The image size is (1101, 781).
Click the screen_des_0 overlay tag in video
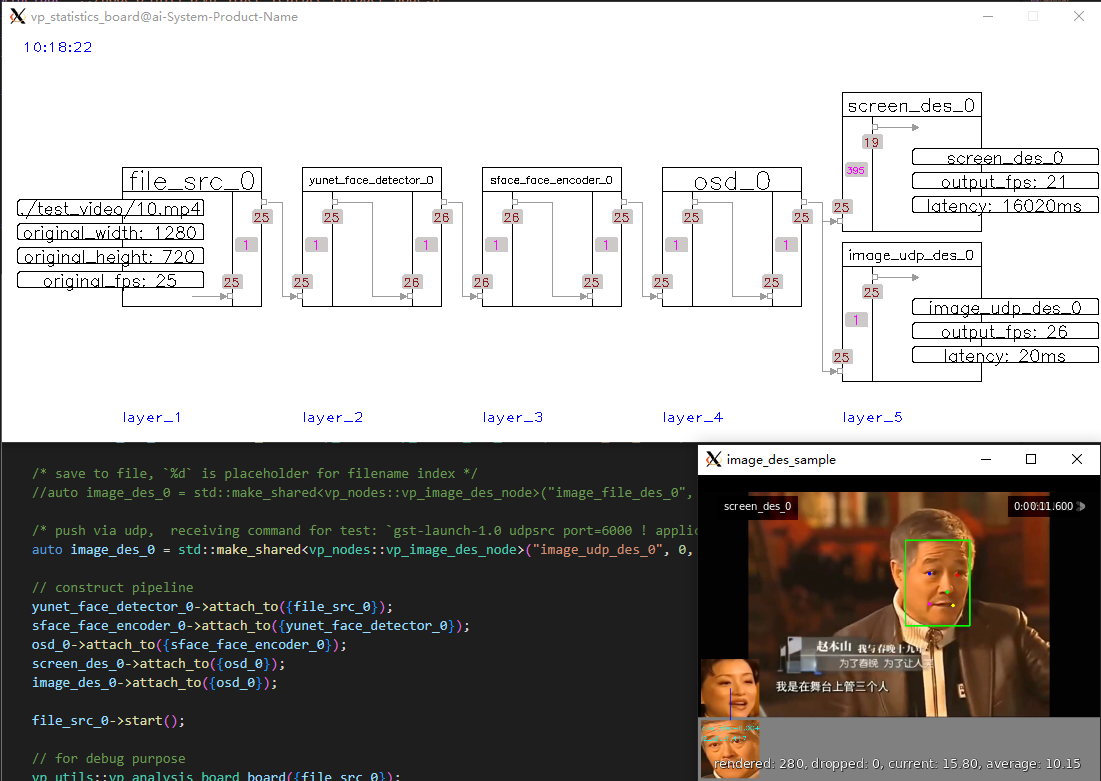tap(758, 506)
